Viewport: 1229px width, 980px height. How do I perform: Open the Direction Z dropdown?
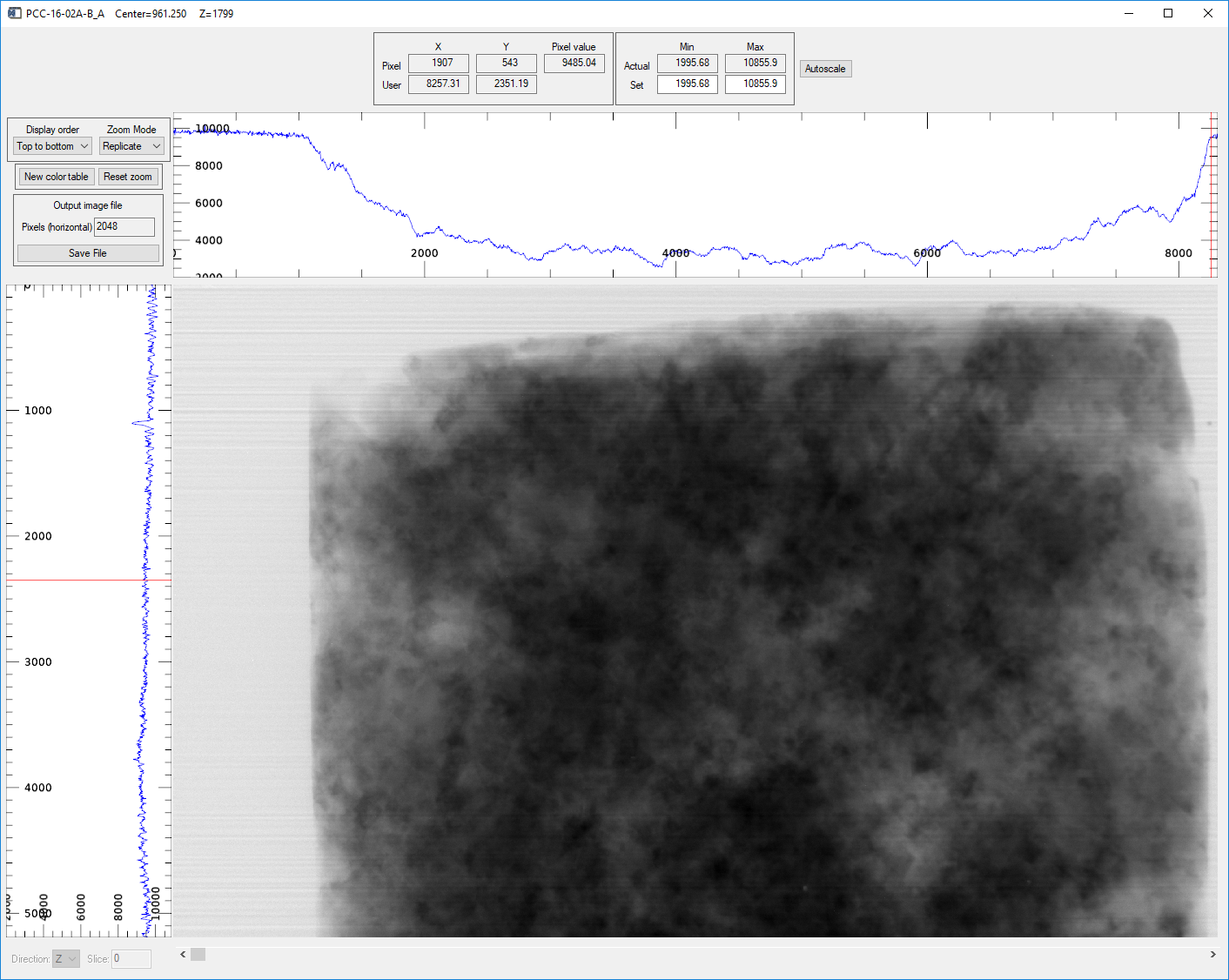(66, 958)
